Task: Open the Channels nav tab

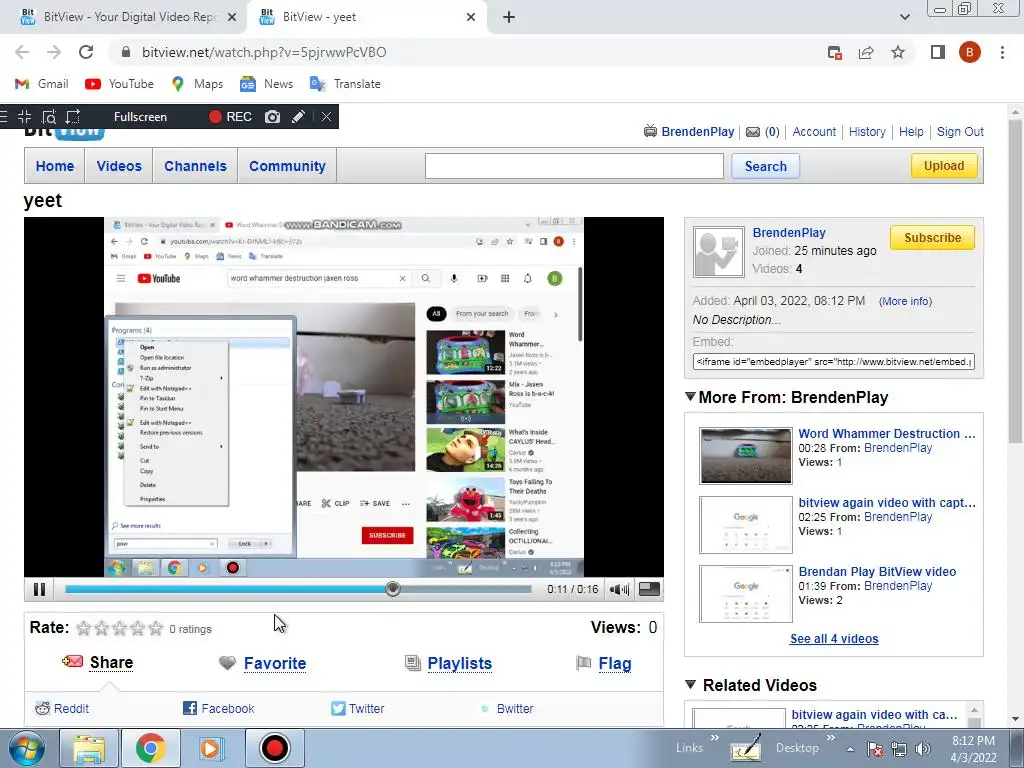Action: (x=195, y=166)
